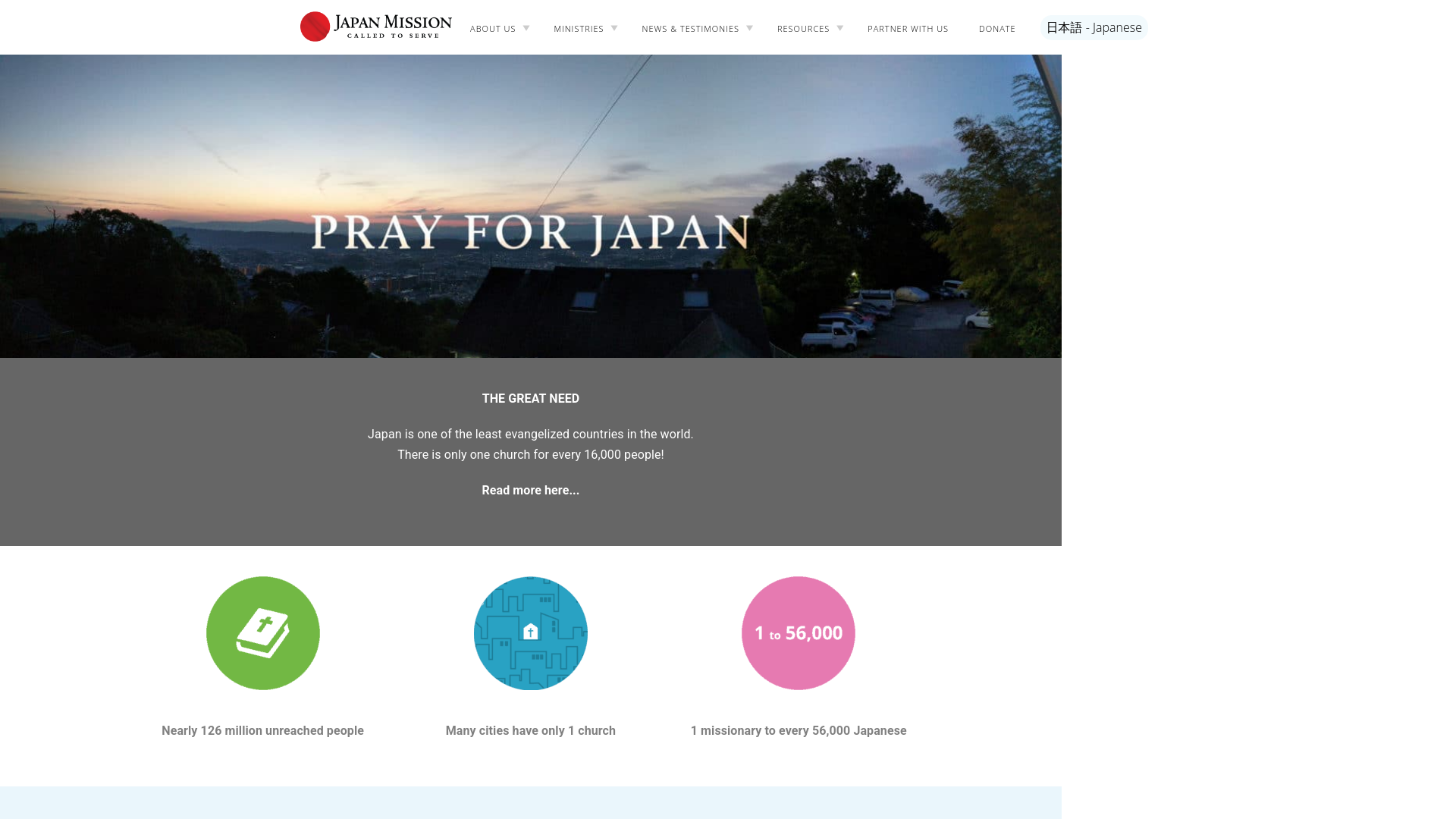This screenshot has width=1456, height=819.
Task: Click the 'THE GREAT NEED' heading
Action: click(531, 399)
